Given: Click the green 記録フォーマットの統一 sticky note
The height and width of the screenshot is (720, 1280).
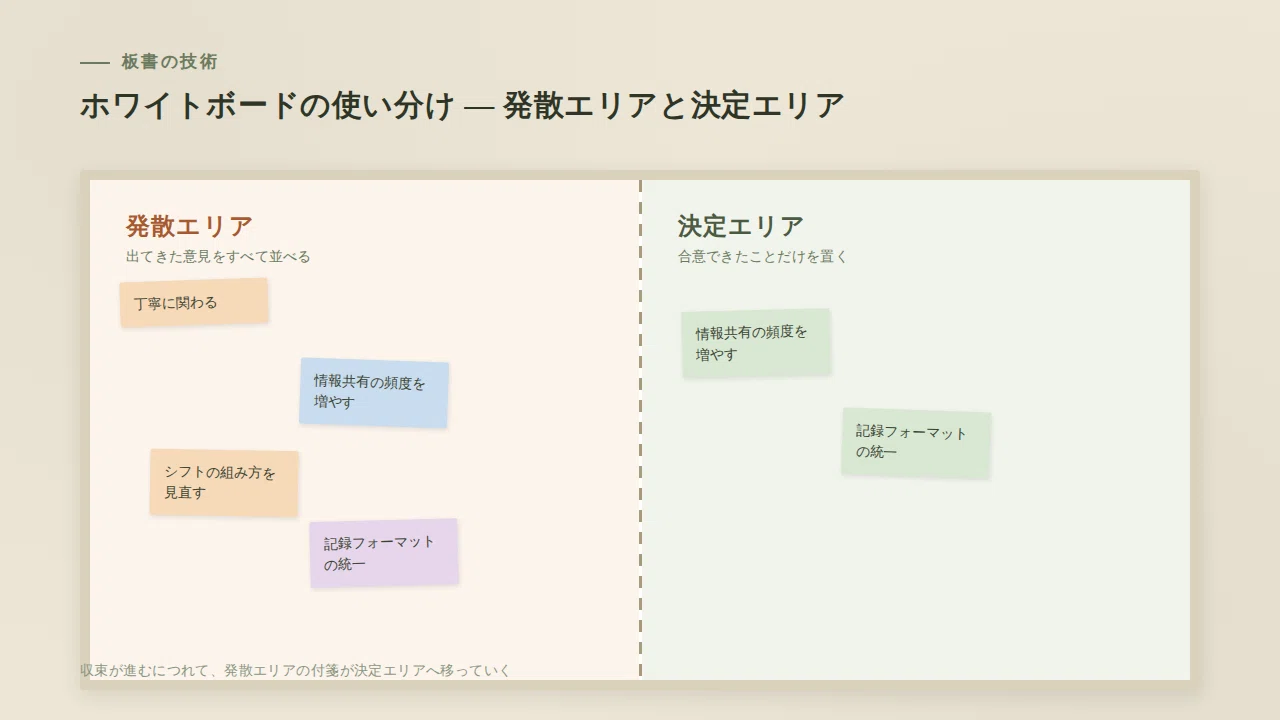Looking at the screenshot, I should (x=916, y=442).
